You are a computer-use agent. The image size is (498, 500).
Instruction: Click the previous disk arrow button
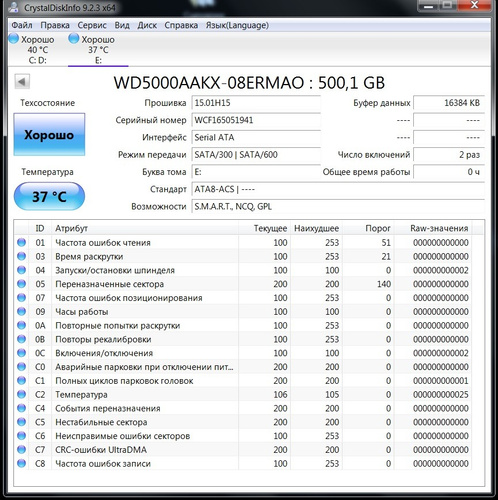(x=22, y=82)
